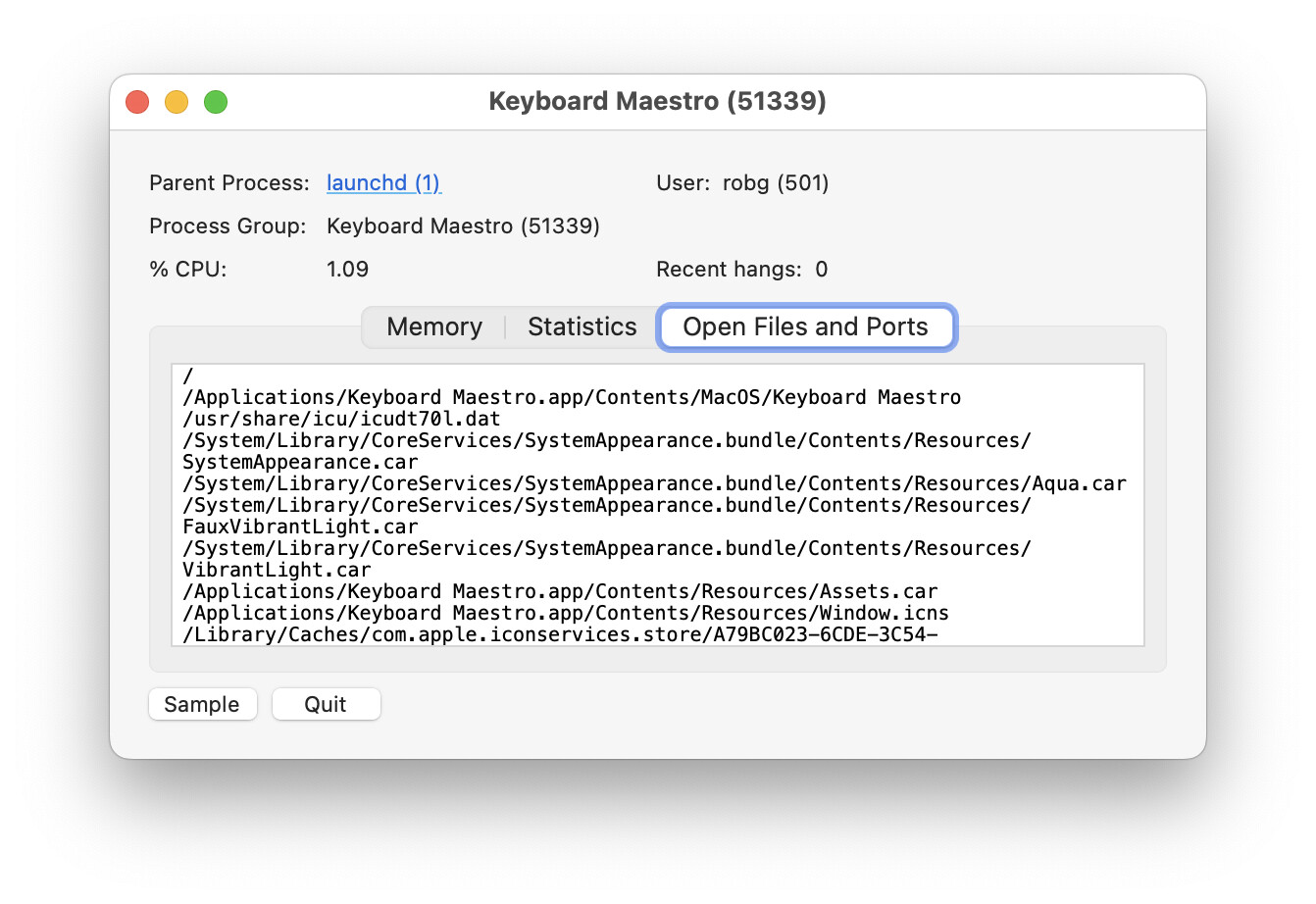Click the Sample button

[x=203, y=704]
